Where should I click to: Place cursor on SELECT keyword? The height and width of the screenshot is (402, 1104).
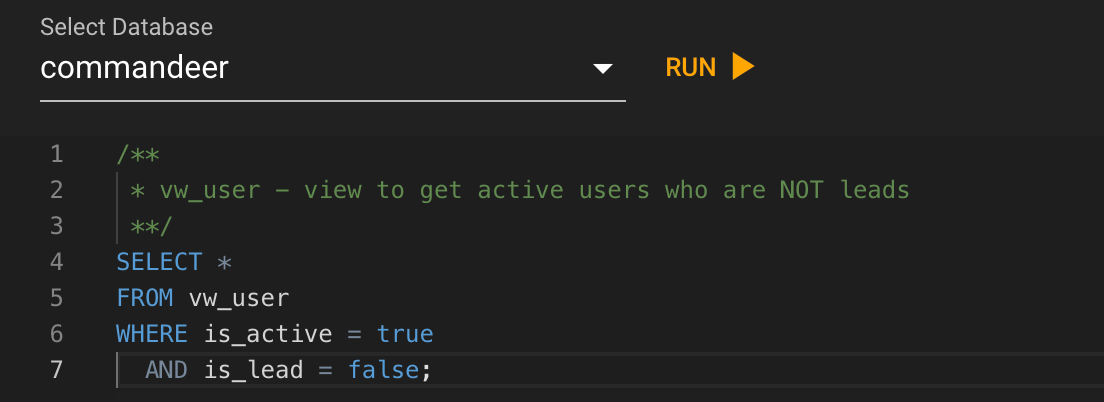(x=159, y=262)
